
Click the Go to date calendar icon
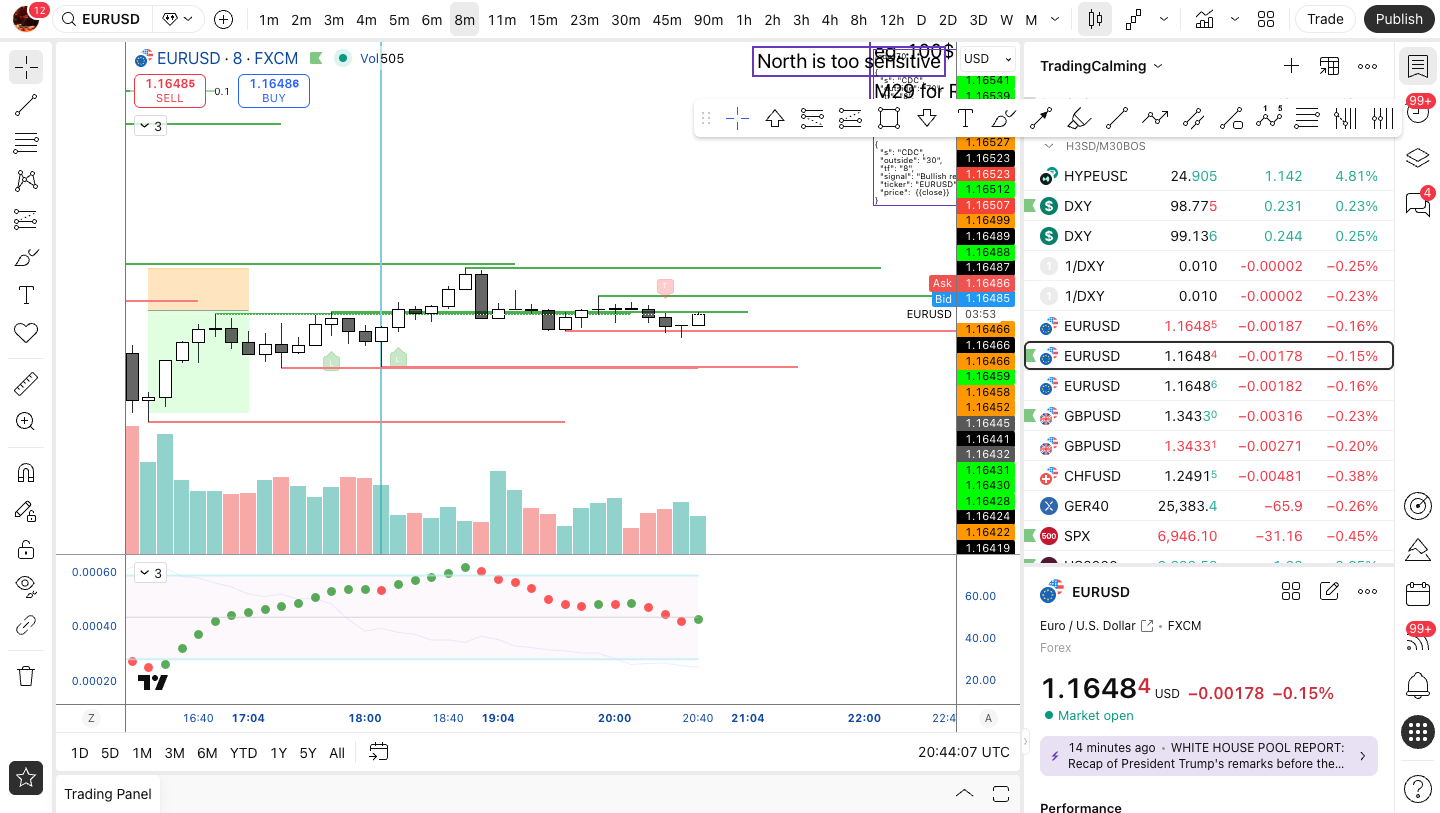pyautogui.click(x=378, y=752)
